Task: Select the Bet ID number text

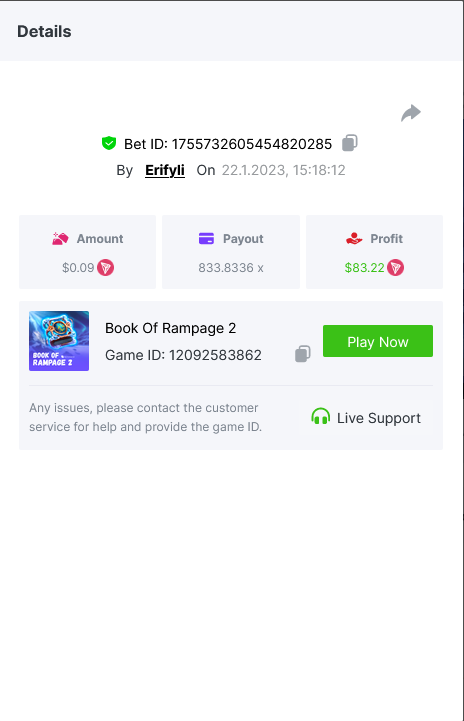Action: tap(252, 144)
